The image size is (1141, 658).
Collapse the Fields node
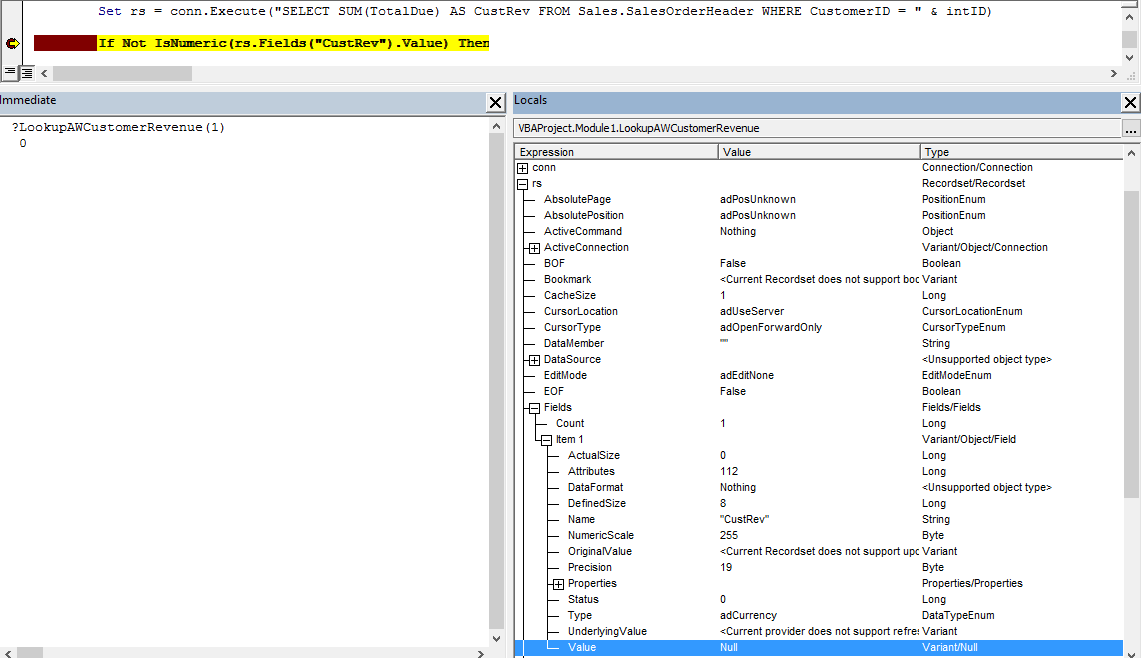534,408
